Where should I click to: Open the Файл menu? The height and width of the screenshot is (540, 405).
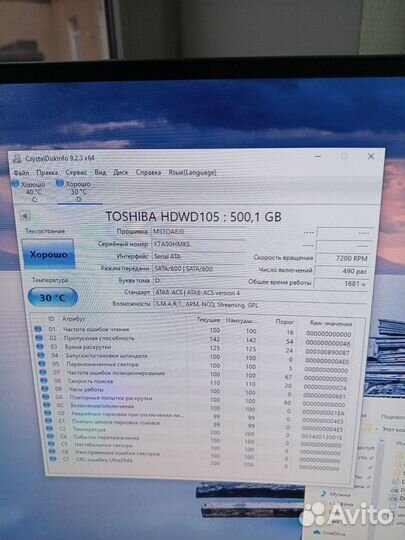click(21, 172)
